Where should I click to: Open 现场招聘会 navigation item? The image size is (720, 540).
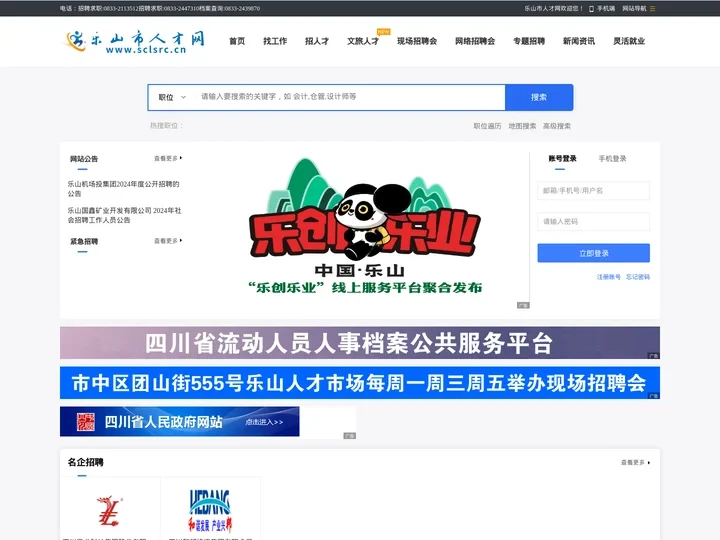(x=417, y=41)
